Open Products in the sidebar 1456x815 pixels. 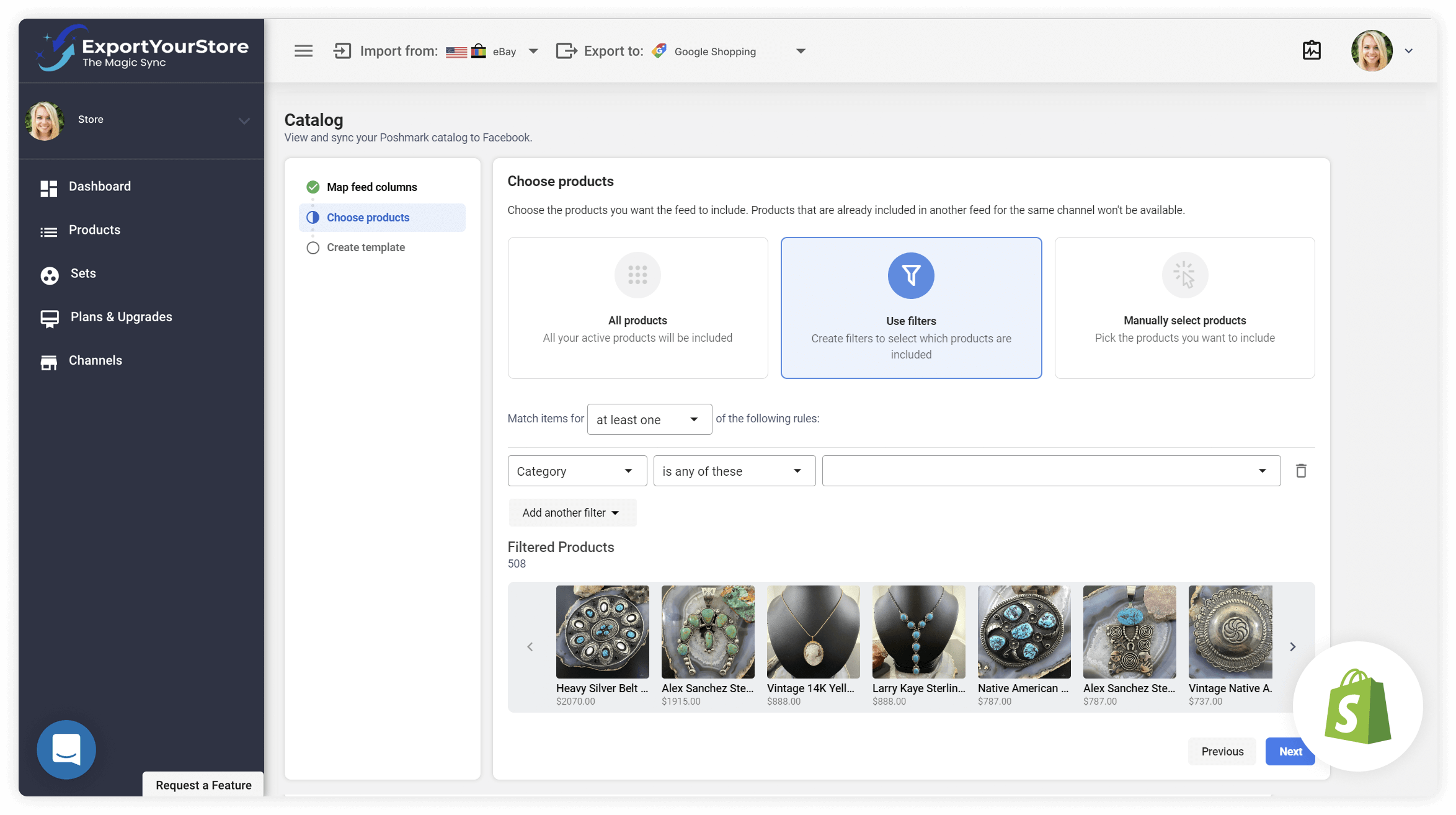[x=94, y=230]
